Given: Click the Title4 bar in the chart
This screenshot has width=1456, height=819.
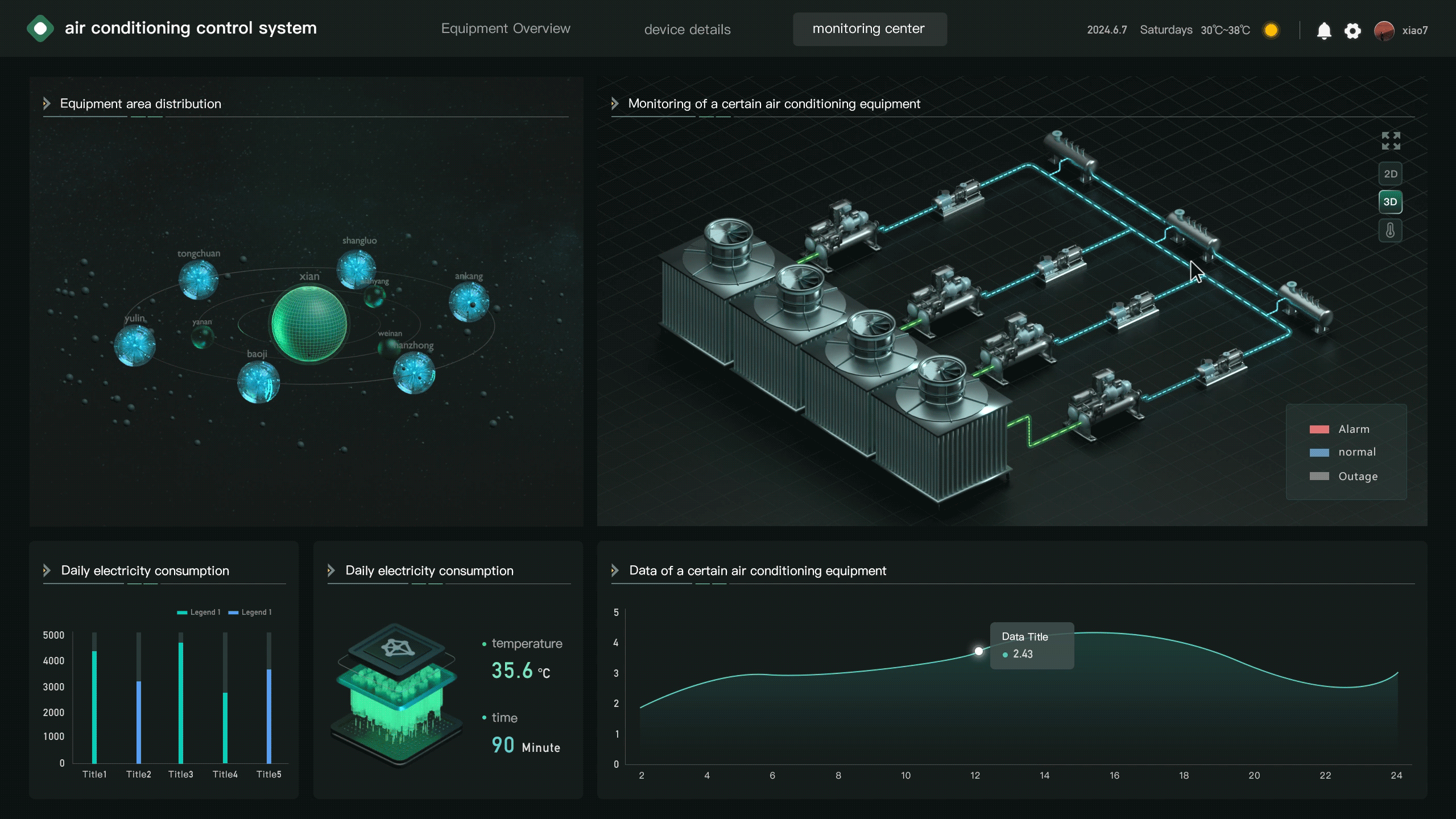Looking at the screenshot, I should (x=225, y=728).
